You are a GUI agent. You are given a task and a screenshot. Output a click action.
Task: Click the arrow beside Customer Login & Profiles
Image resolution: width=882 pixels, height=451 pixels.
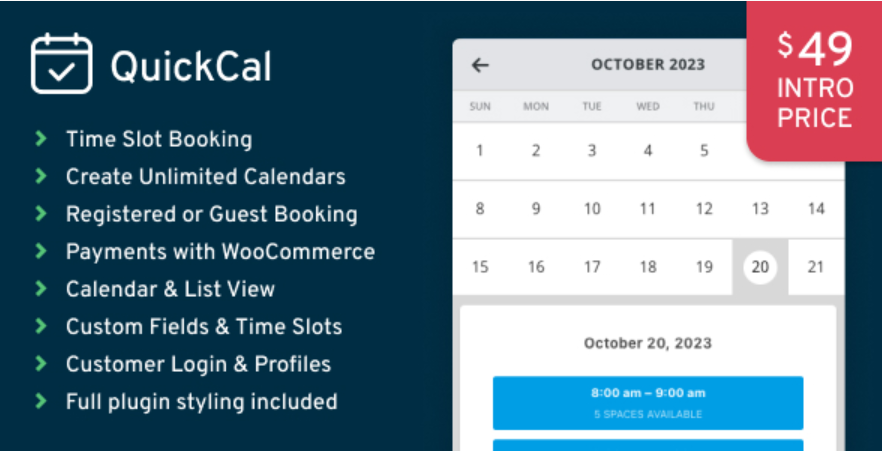point(41,364)
